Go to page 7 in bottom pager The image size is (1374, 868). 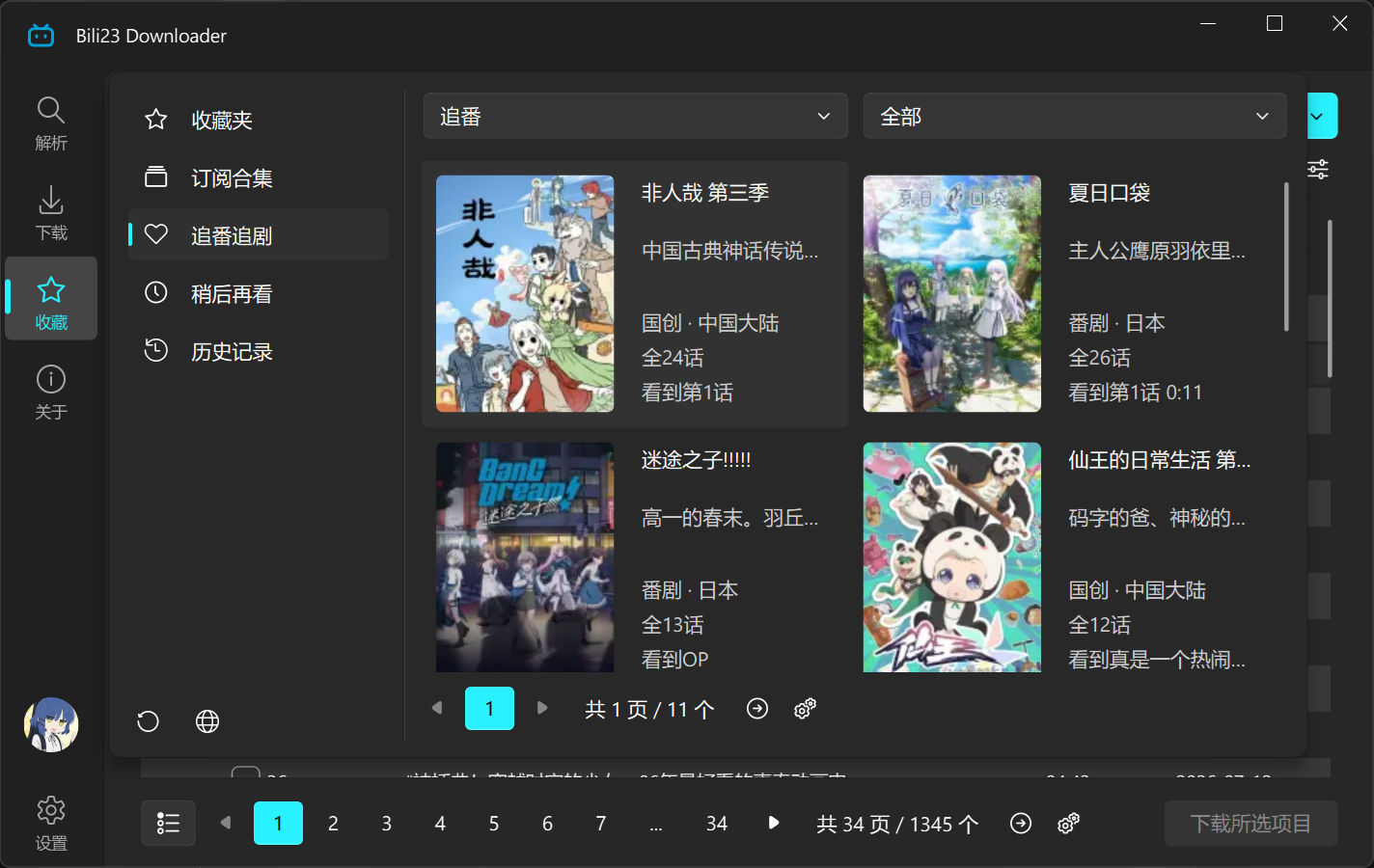[x=601, y=824]
